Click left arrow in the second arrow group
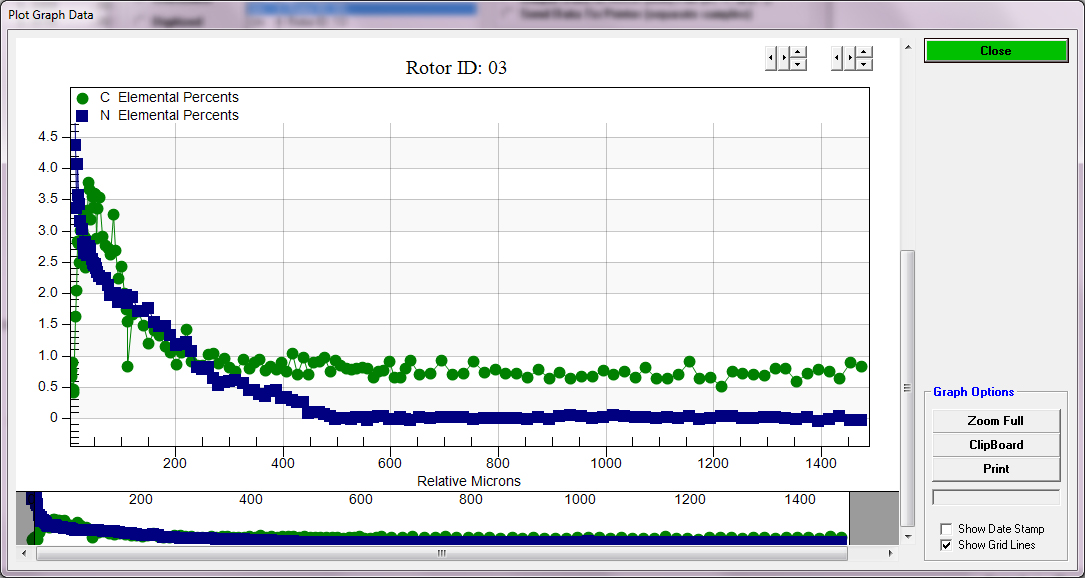Image resolution: width=1085 pixels, height=578 pixels. pos(837,58)
